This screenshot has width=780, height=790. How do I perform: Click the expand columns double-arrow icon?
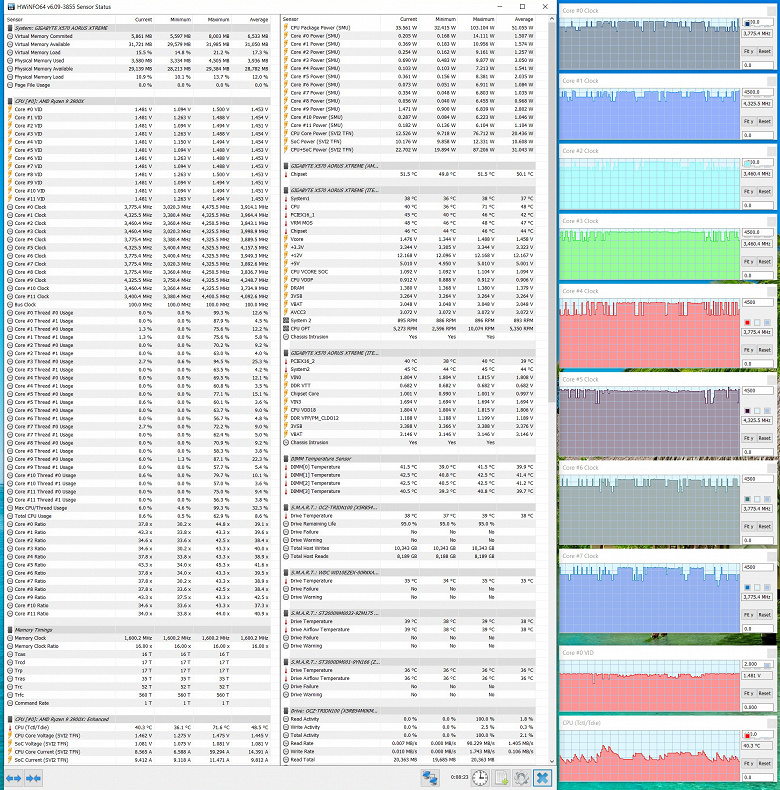pos(14,778)
